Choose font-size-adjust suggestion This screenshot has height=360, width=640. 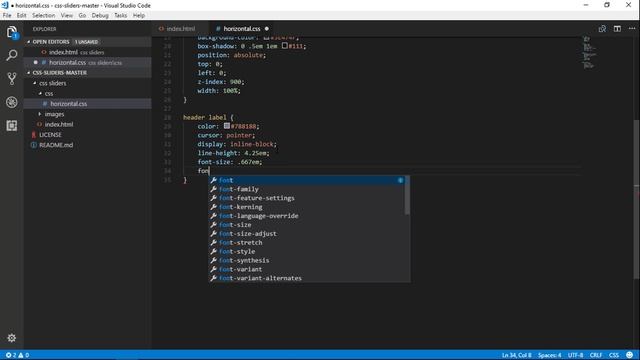click(x=307, y=234)
